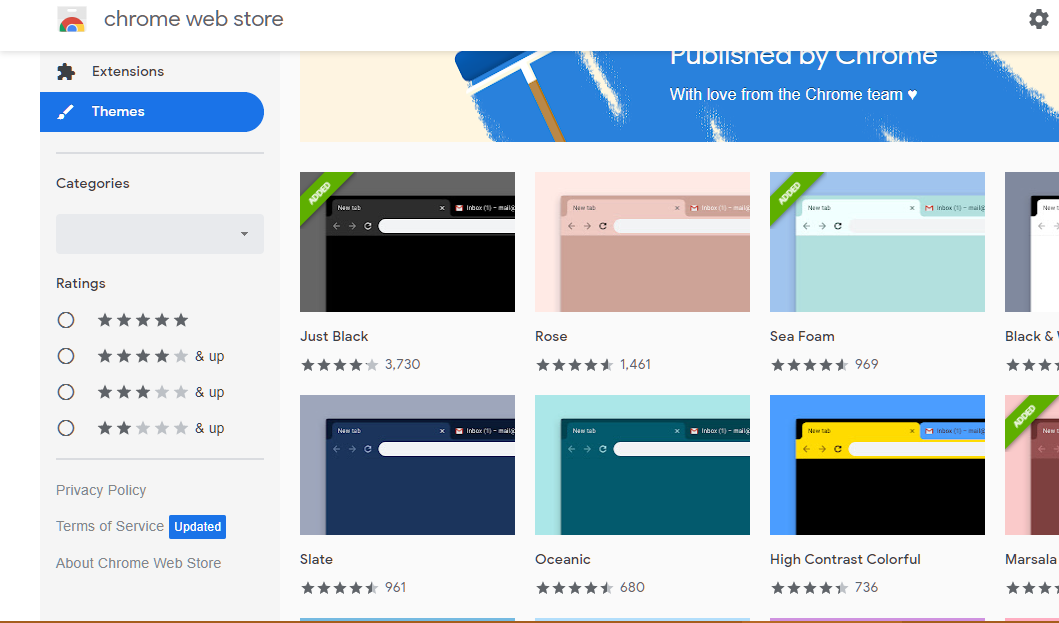Click the Just Black theme title
The image size is (1059, 623).
point(334,337)
